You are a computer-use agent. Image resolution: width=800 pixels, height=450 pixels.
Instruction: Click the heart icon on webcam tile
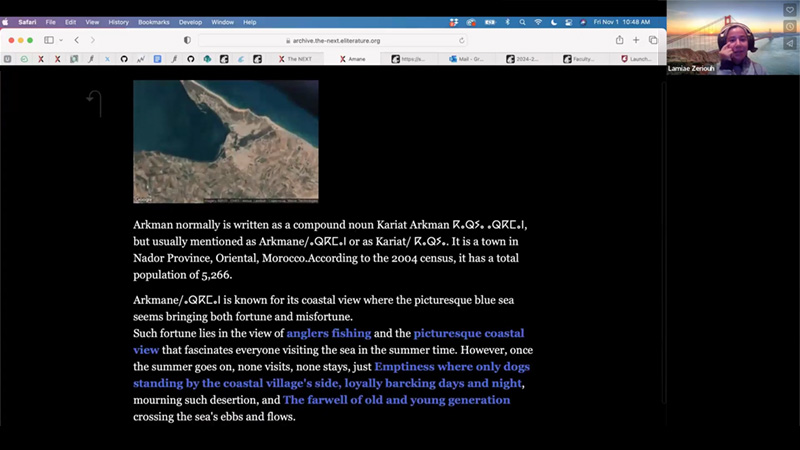790,10
